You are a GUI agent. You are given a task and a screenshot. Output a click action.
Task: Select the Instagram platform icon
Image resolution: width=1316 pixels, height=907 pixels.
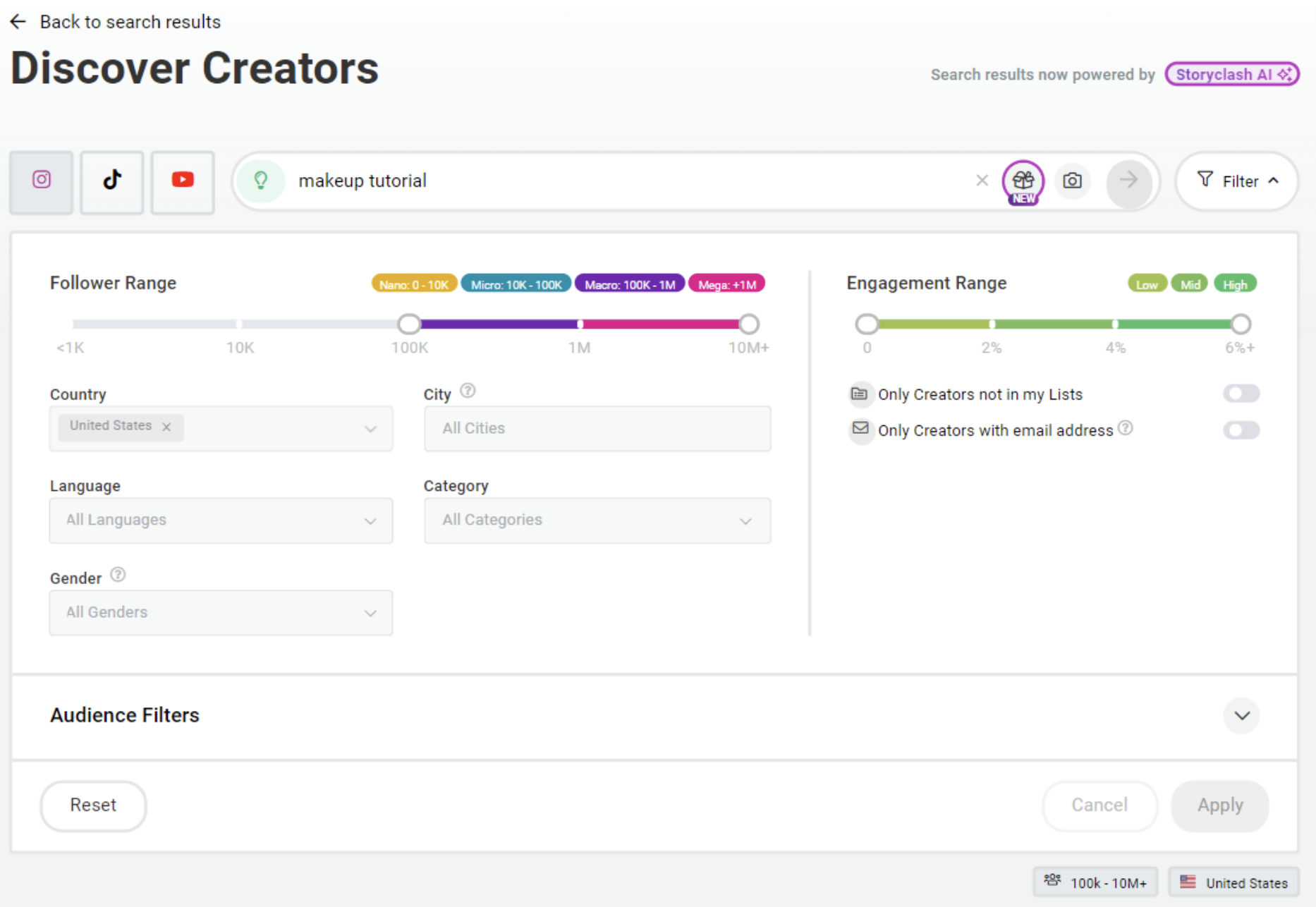pyautogui.click(x=41, y=181)
